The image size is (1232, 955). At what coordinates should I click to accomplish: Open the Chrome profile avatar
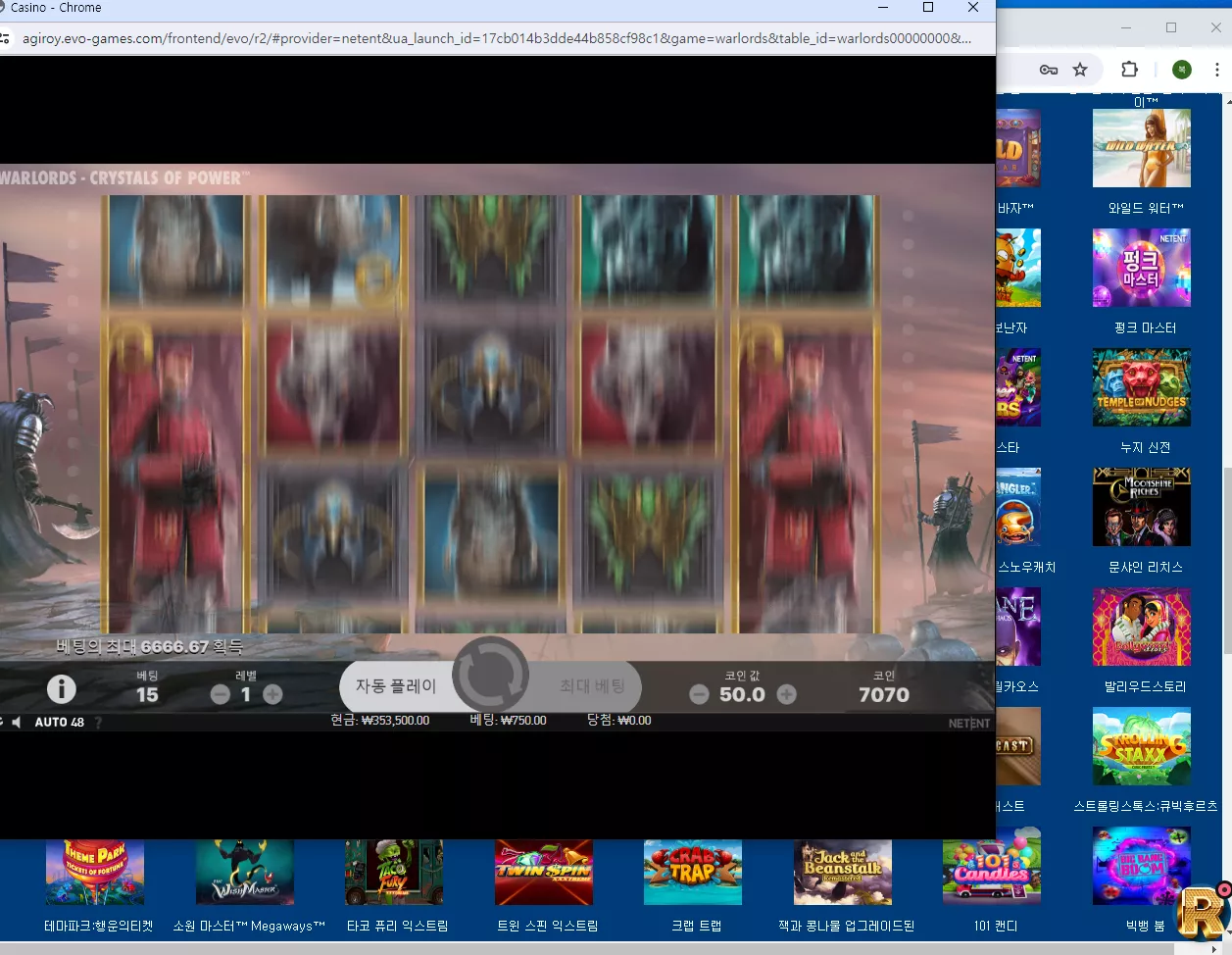point(1182,70)
